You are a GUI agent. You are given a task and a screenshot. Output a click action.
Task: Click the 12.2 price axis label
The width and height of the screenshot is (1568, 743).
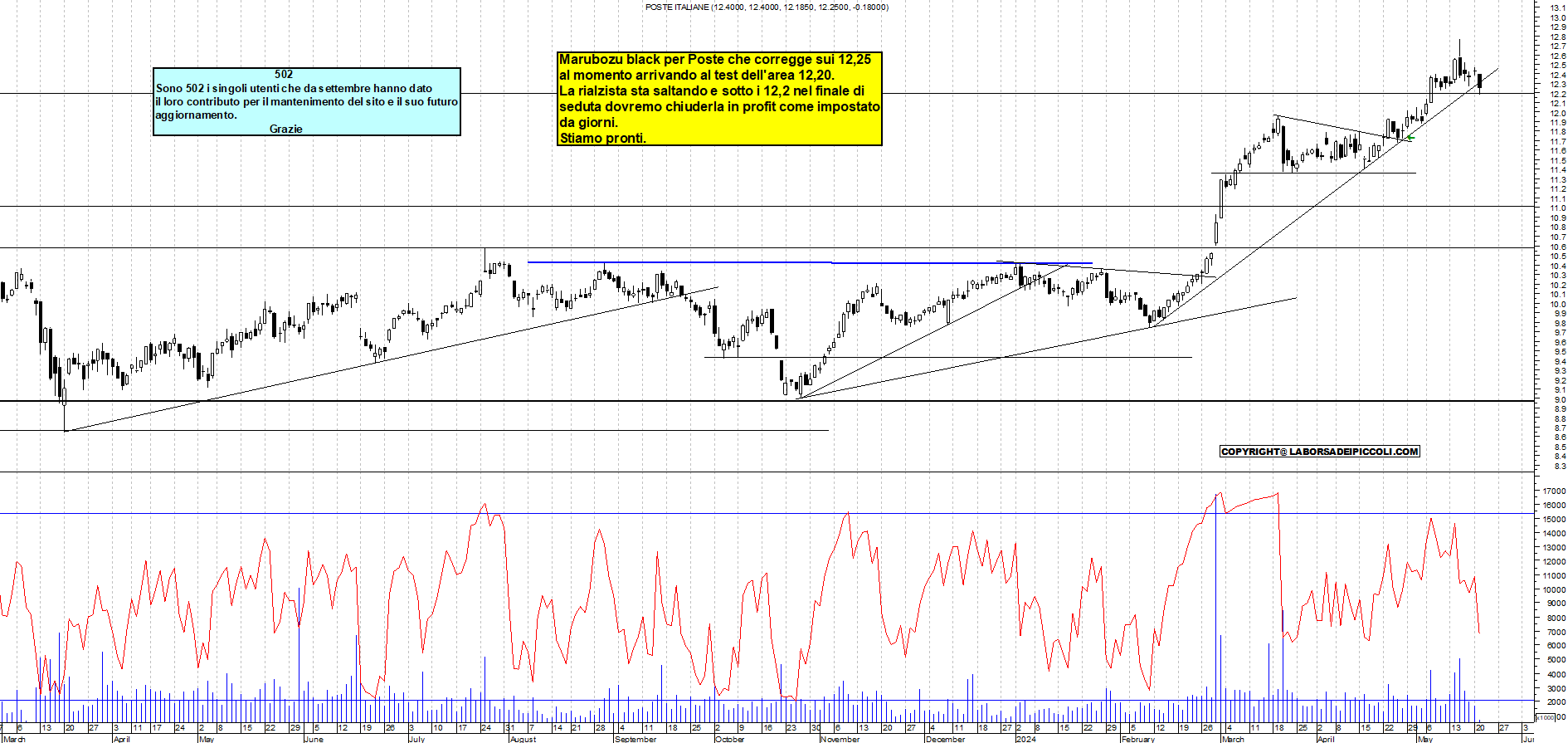pyautogui.click(x=1558, y=94)
